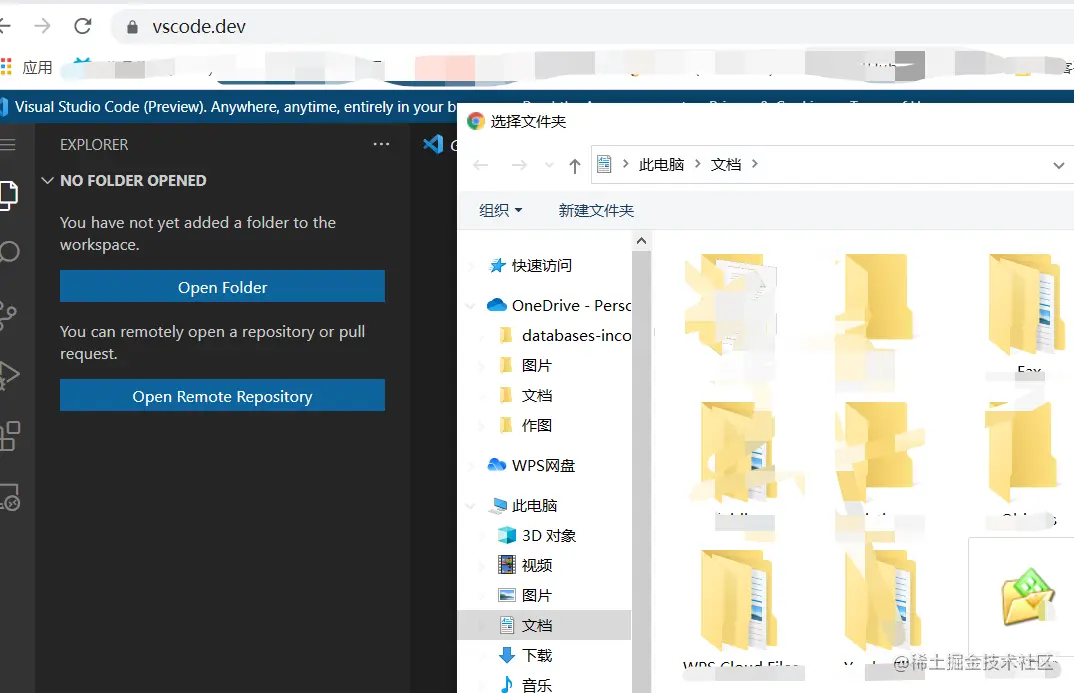This screenshot has width=1074, height=693.
Task: Open the Explorer files icon in activity bar
Action: click(8, 195)
